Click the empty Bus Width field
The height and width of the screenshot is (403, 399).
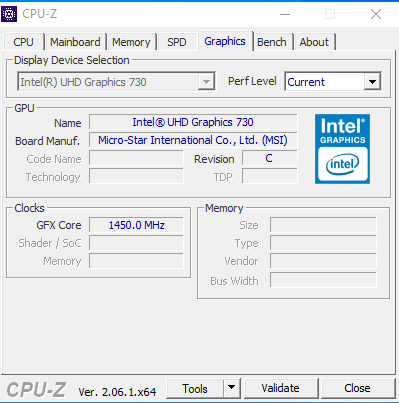coord(323,280)
